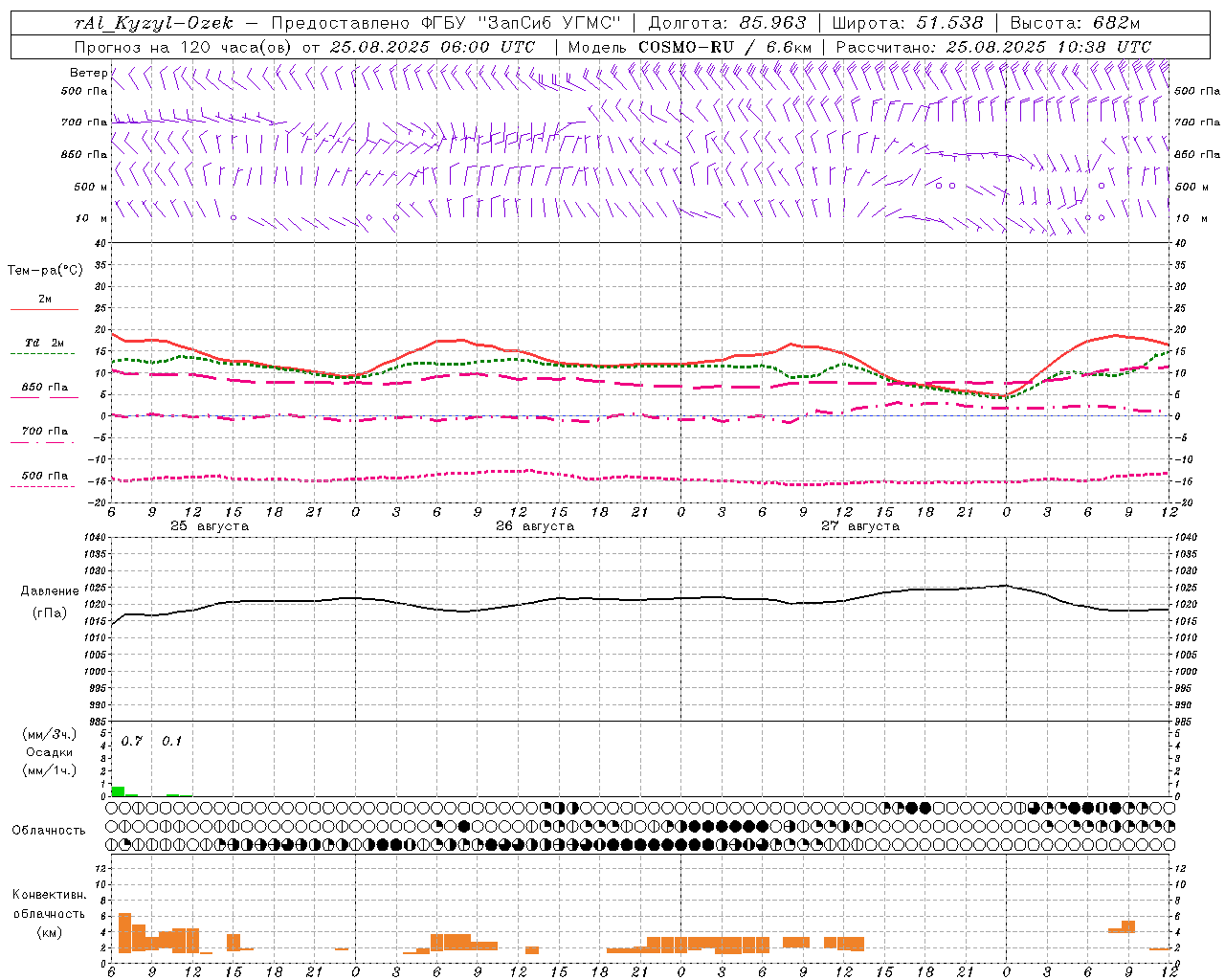Click the station name rAl_Kyzyl-Ozek

153,23
